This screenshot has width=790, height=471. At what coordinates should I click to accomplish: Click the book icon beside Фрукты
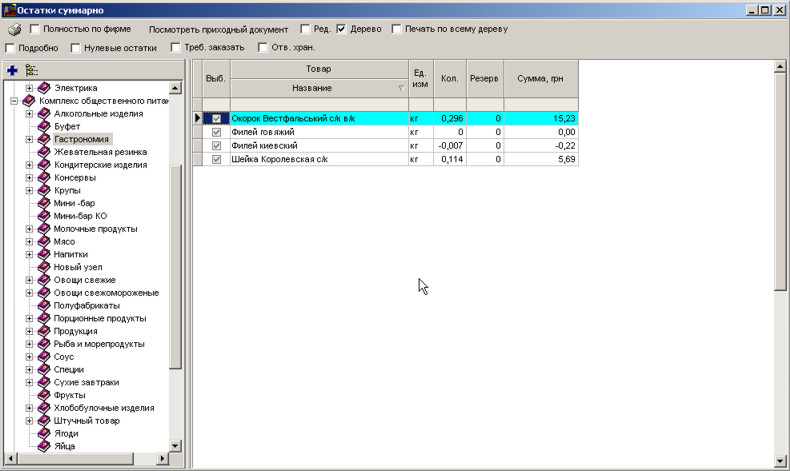tap(44, 395)
